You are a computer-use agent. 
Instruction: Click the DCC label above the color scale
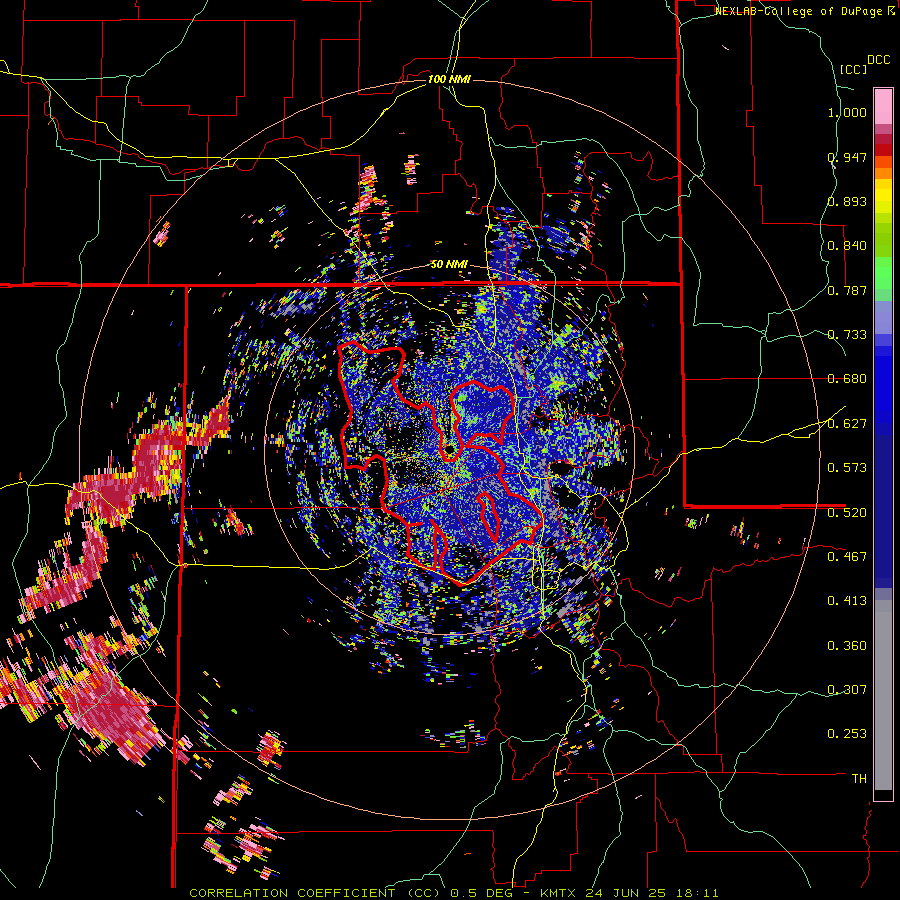click(878, 60)
